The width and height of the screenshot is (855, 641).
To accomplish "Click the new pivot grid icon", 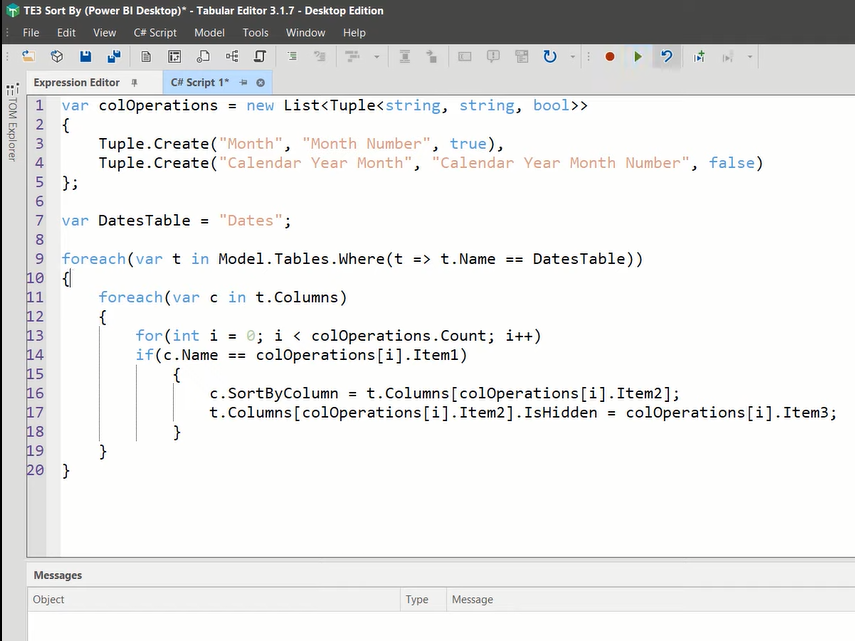I will [x=174, y=57].
